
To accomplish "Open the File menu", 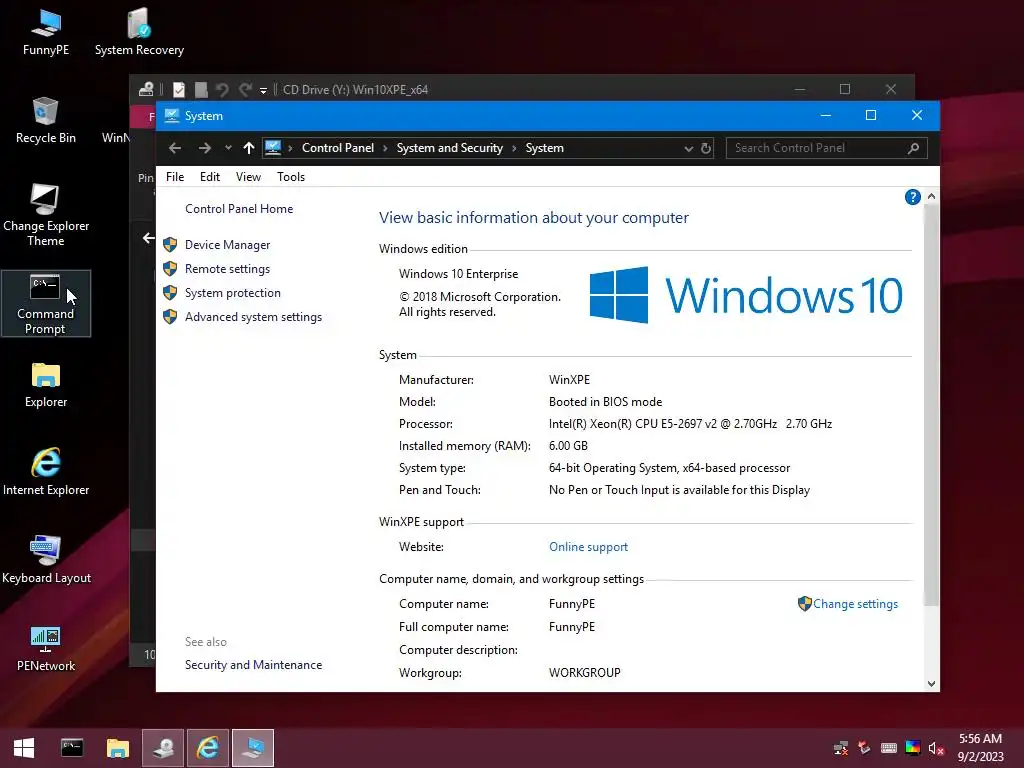I will point(175,177).
